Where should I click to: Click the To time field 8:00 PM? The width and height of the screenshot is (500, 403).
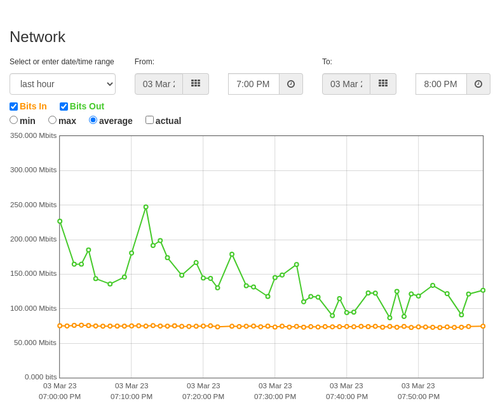441,84
